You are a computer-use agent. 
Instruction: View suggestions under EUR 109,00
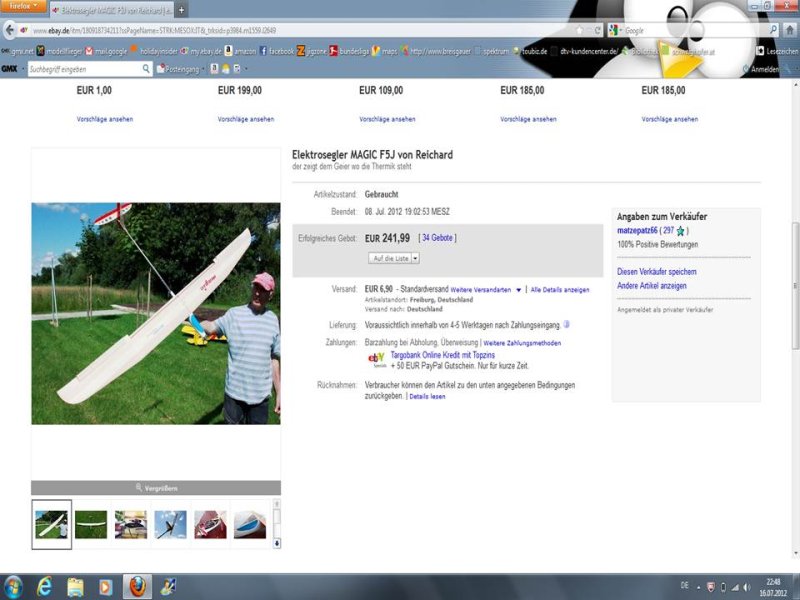tap(387, 119)
